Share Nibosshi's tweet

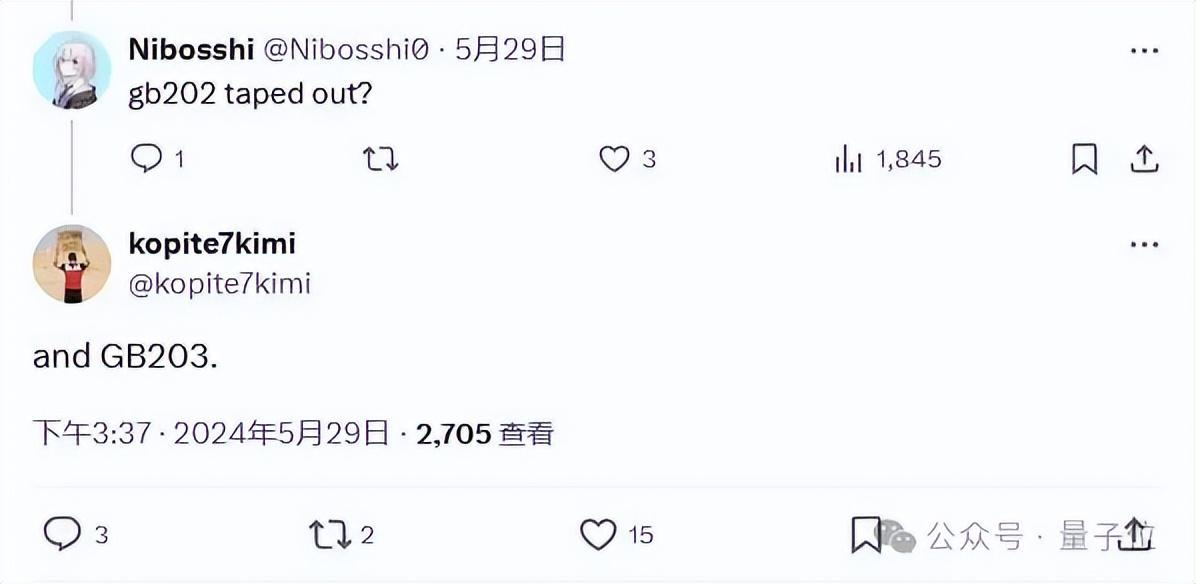1144,158
